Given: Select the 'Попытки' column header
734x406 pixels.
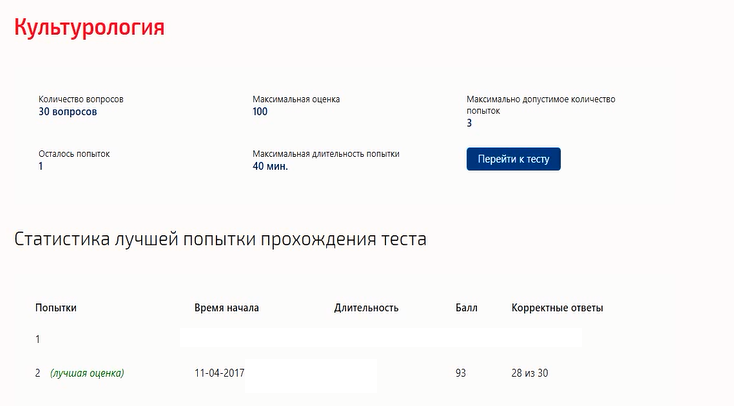Looking at the screenshot, I should click(56, 308).
